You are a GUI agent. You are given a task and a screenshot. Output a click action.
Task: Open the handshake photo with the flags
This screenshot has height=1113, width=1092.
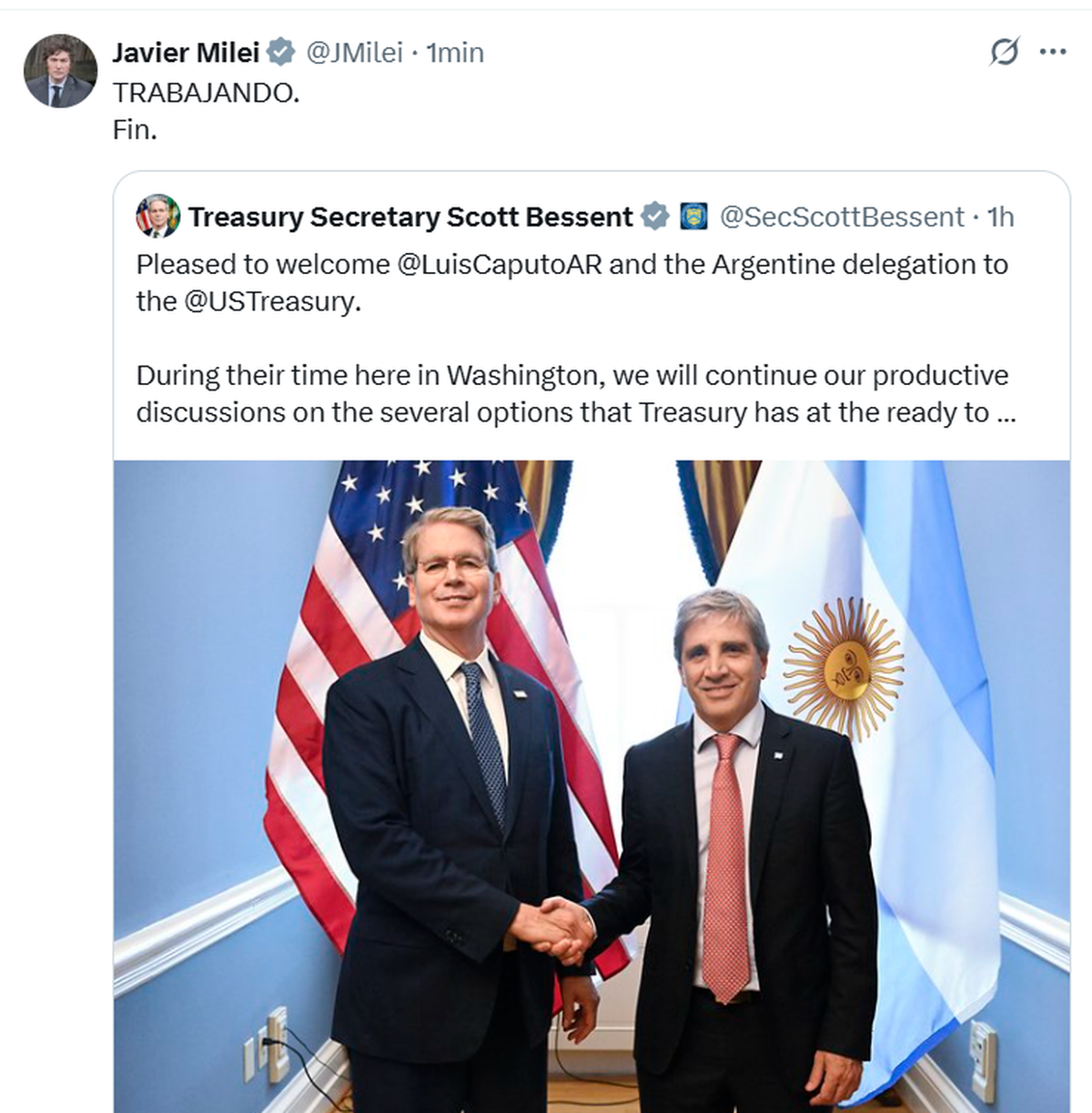point(591,783)
